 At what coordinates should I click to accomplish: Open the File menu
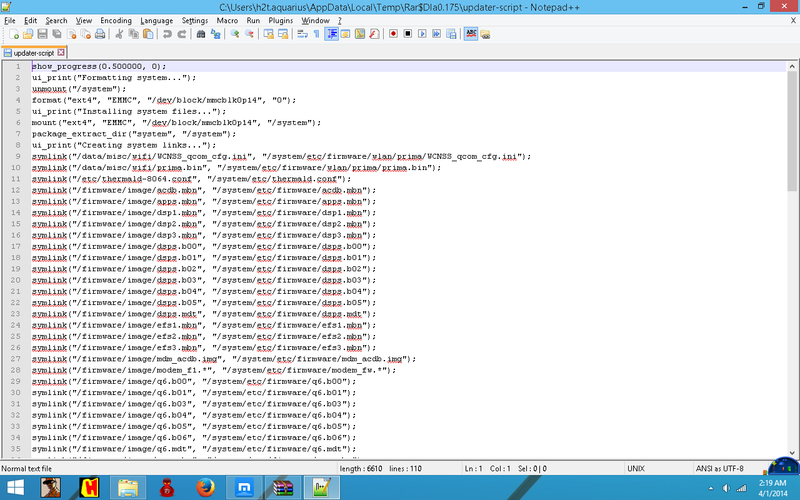click(x=10, y=20)
